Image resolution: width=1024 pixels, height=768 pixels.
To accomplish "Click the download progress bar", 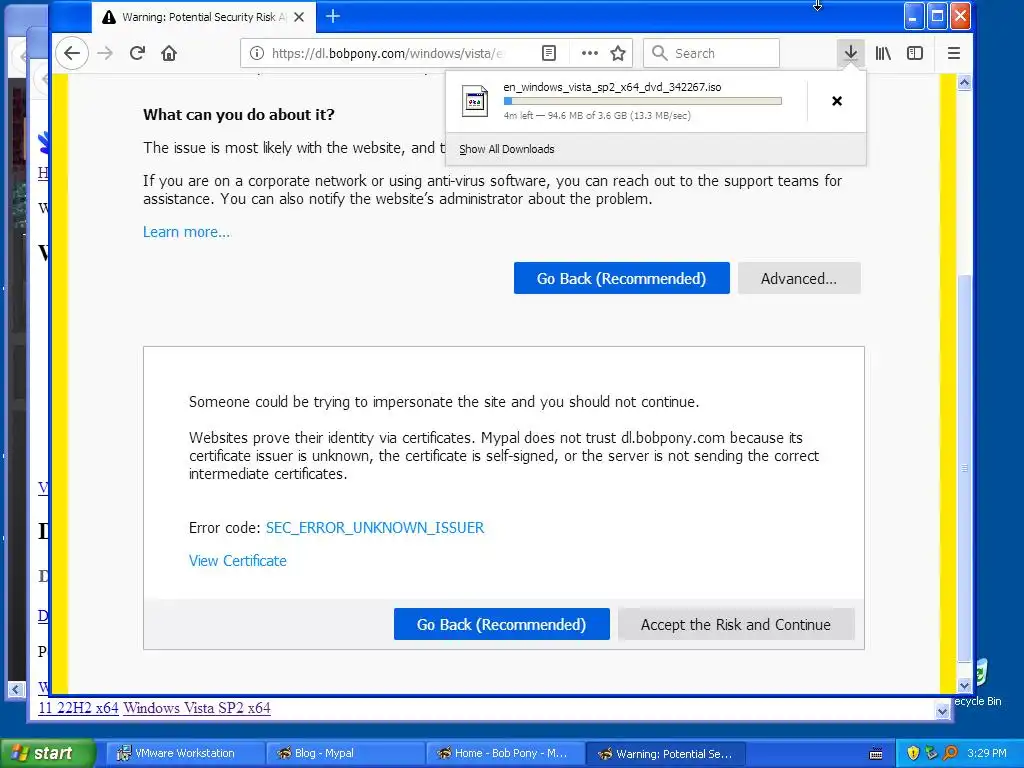I will (643, 101).
